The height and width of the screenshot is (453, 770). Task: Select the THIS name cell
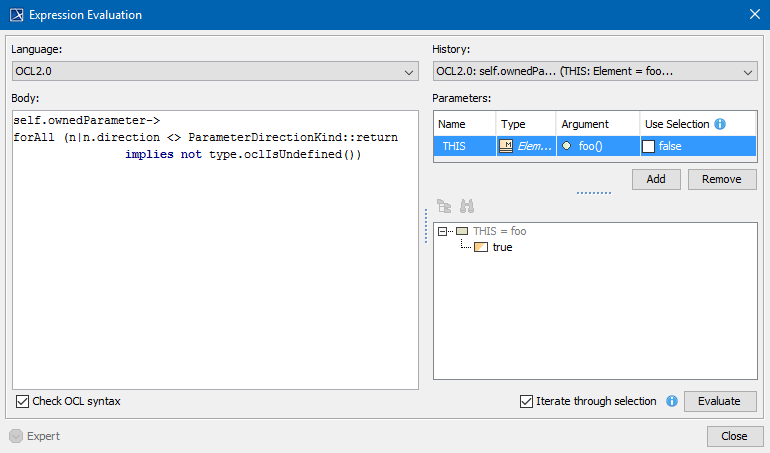465,146
